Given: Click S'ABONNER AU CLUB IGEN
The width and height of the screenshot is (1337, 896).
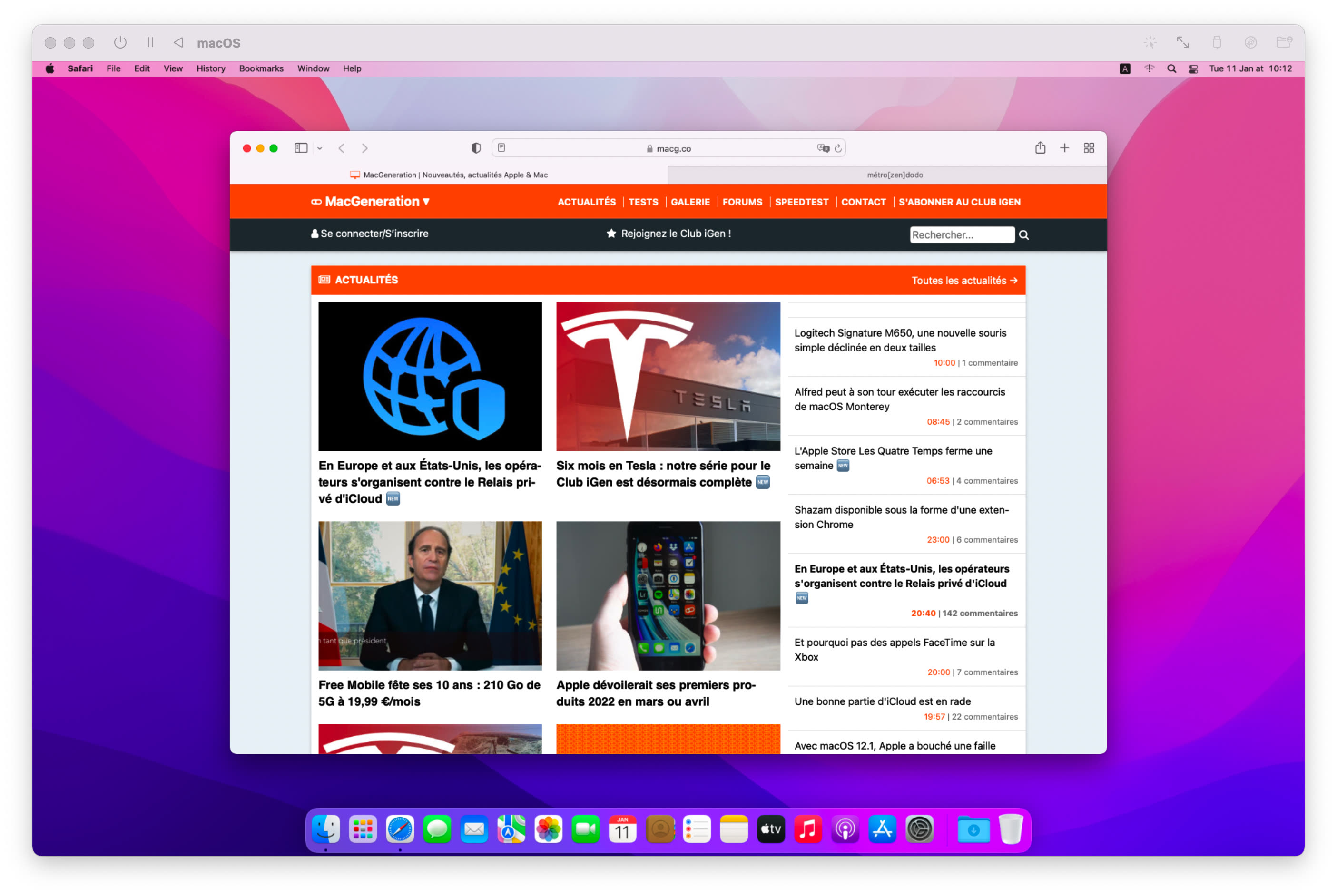Looking at the screenshot, I should click(959, 202).
